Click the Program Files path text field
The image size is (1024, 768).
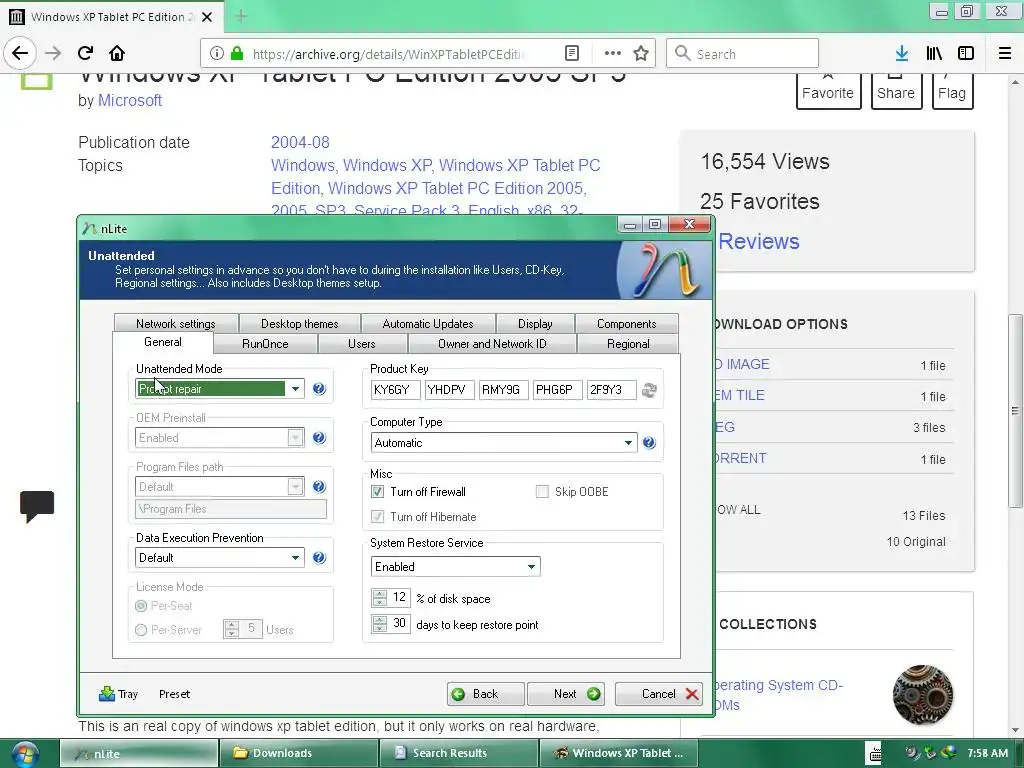point(231,509)
